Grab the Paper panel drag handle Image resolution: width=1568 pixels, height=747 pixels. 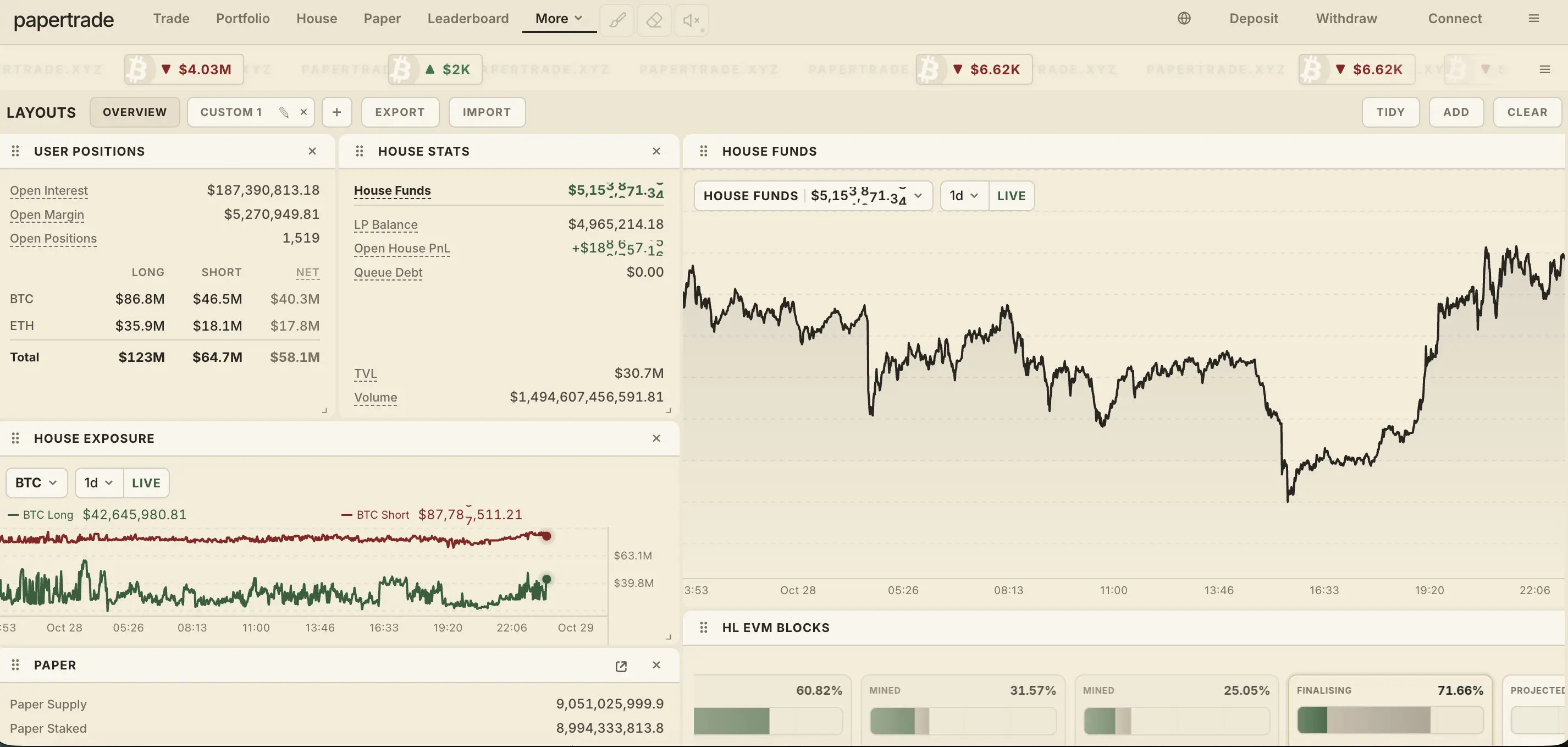(x=16, y=665)
